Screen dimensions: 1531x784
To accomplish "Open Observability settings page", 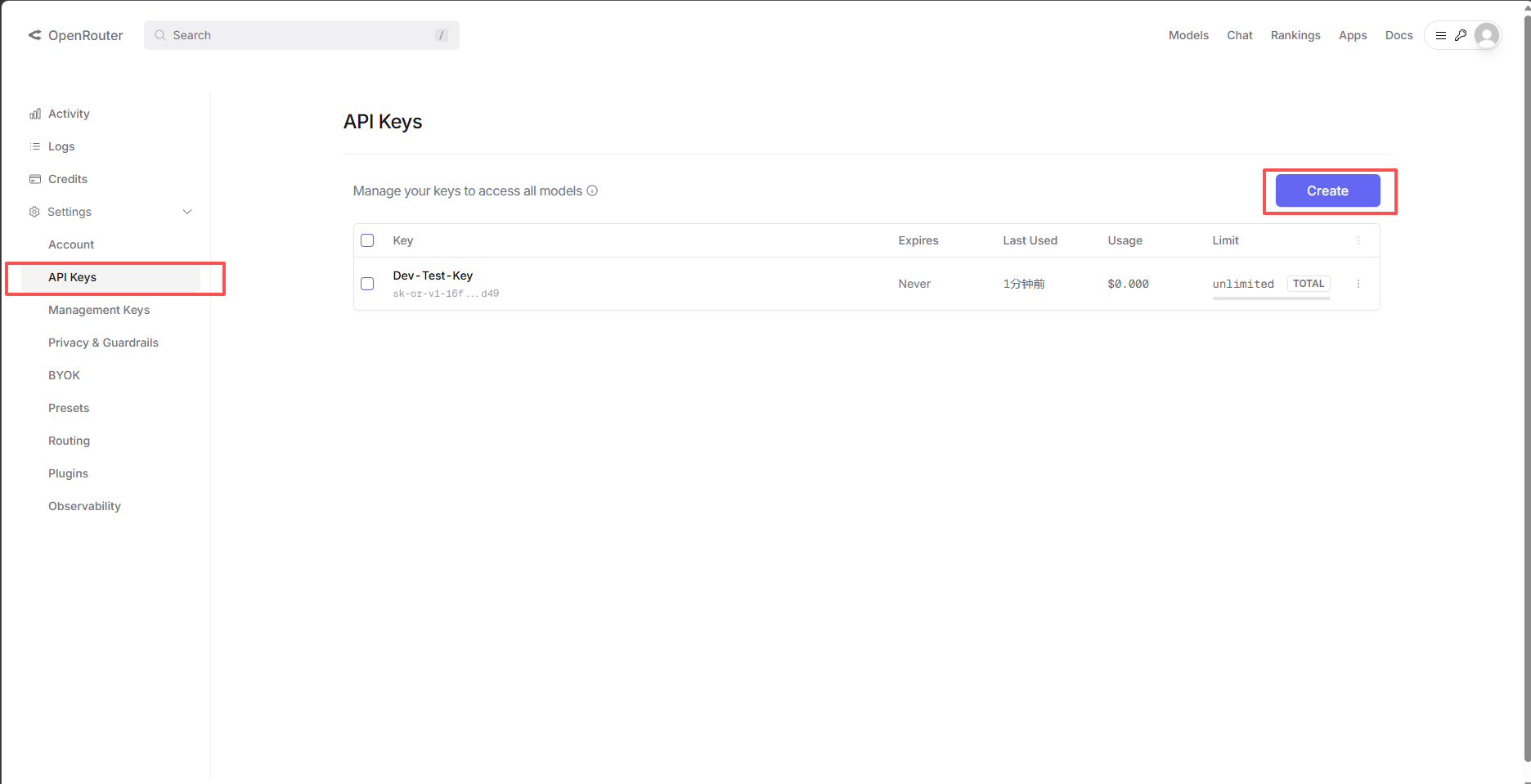I will pyautogui.click(x=84, y=506).
